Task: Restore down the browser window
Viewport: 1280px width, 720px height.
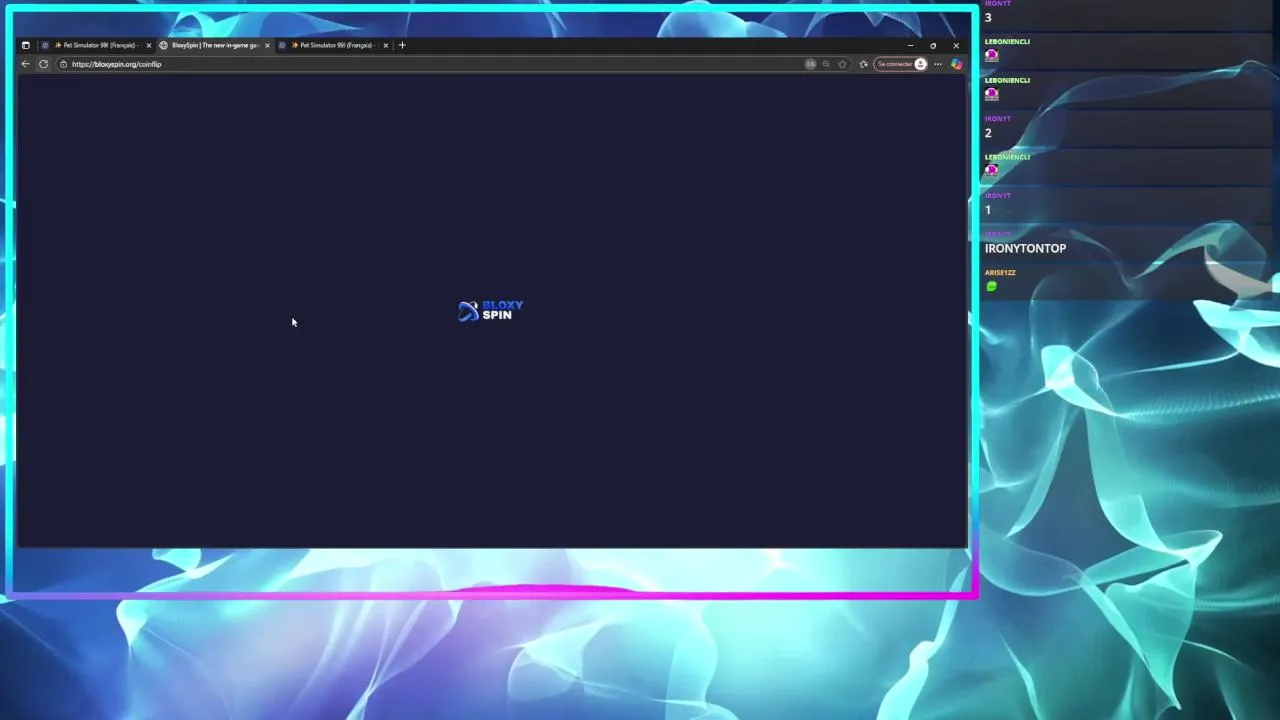Action: (933, 45)
